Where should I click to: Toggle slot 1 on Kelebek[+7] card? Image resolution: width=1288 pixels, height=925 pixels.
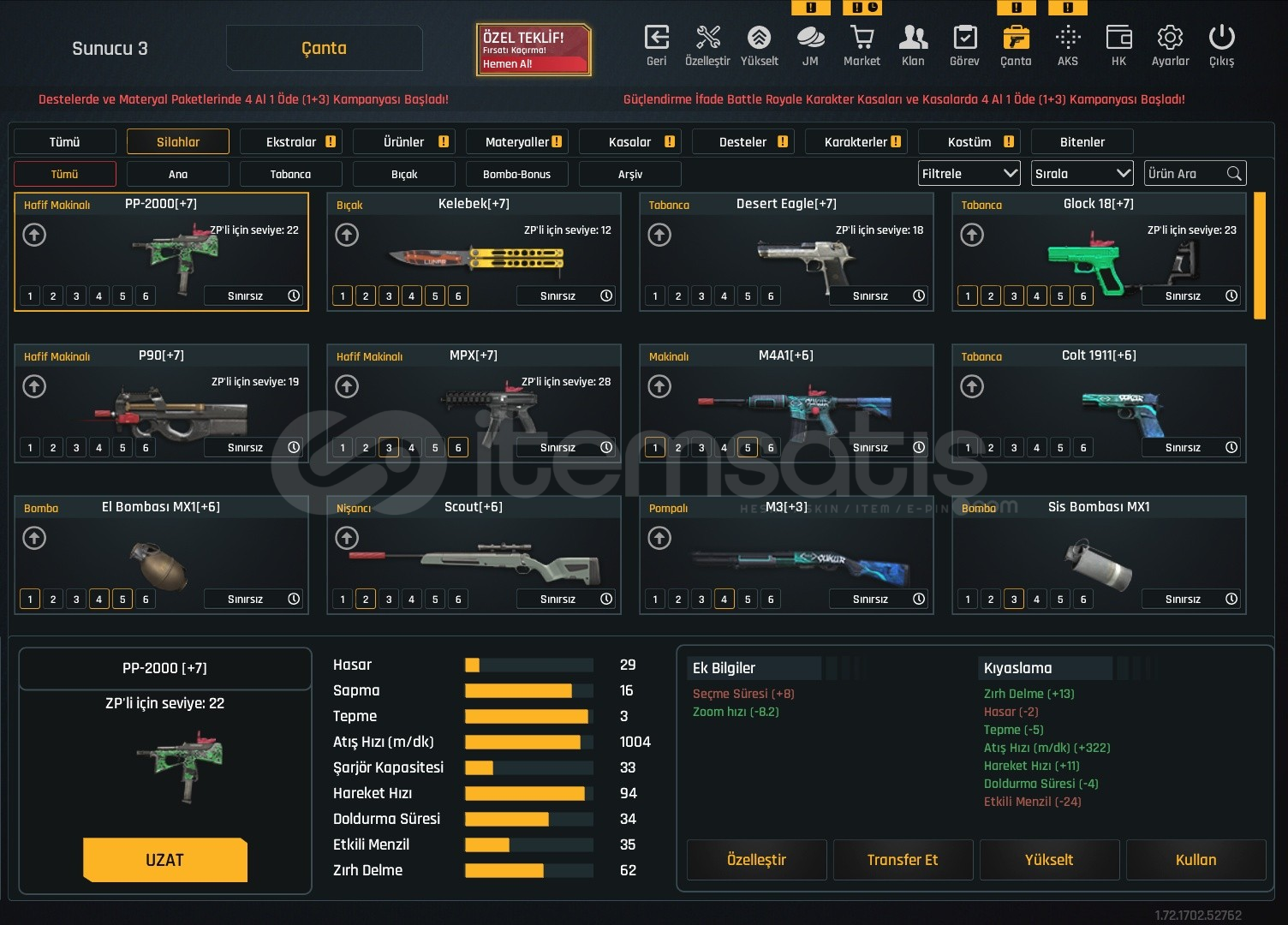[343, 296]
